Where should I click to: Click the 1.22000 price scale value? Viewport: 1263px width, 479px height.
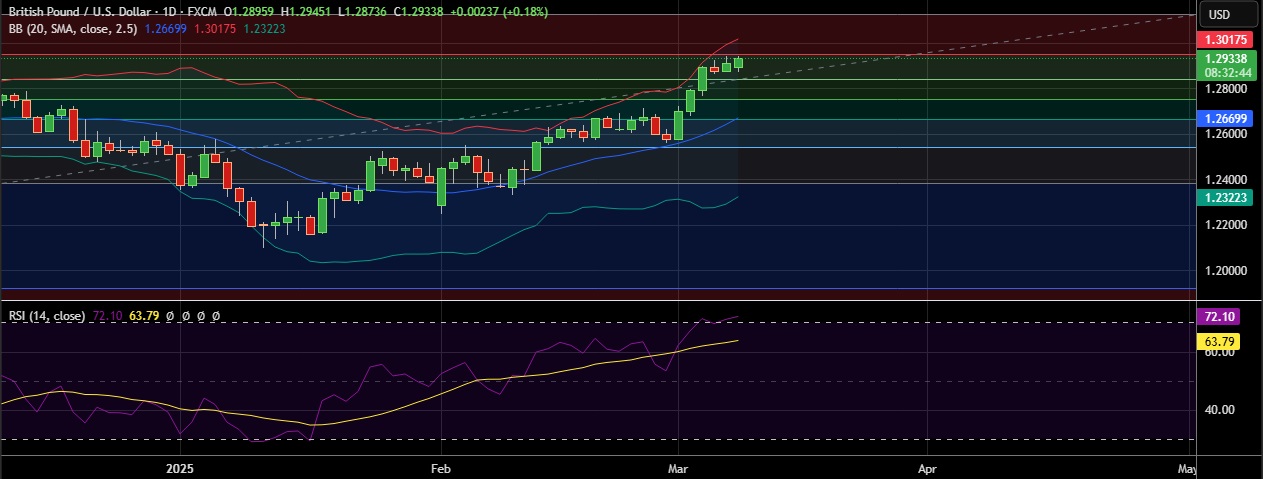tap(1225, 224)
